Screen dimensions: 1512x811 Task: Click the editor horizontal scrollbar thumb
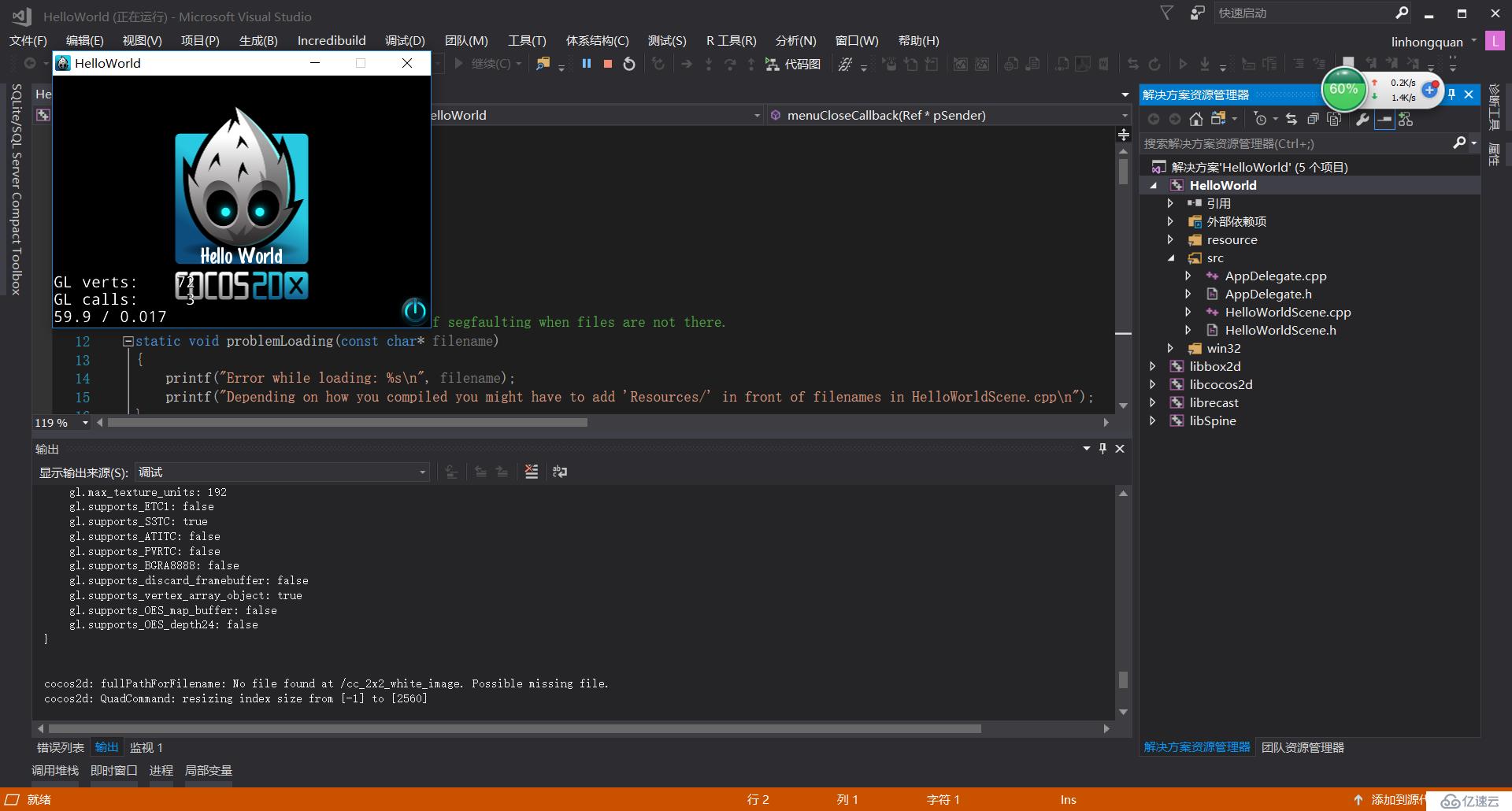tap(347, 423)
